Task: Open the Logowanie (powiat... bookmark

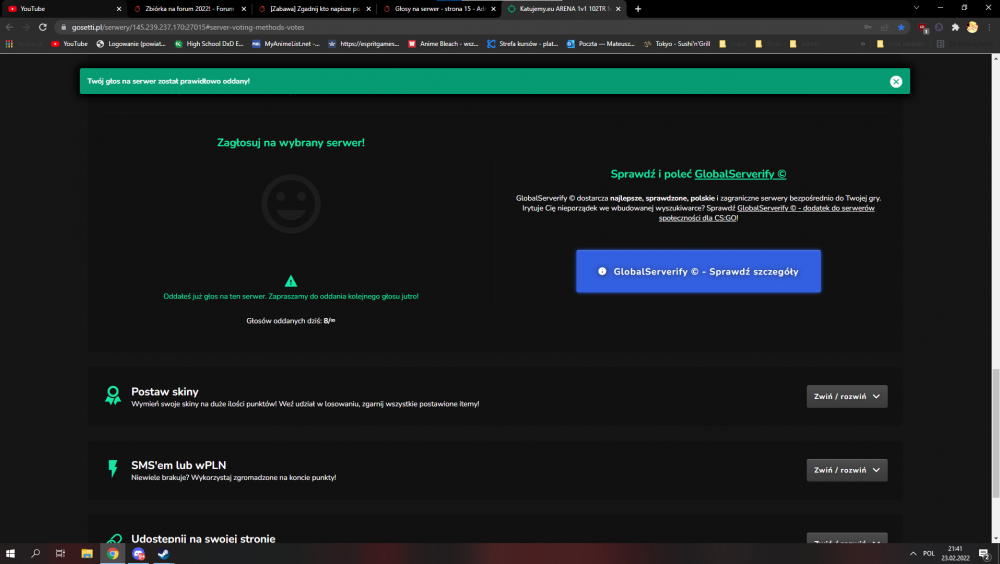Action: click(x=131, y=43)
